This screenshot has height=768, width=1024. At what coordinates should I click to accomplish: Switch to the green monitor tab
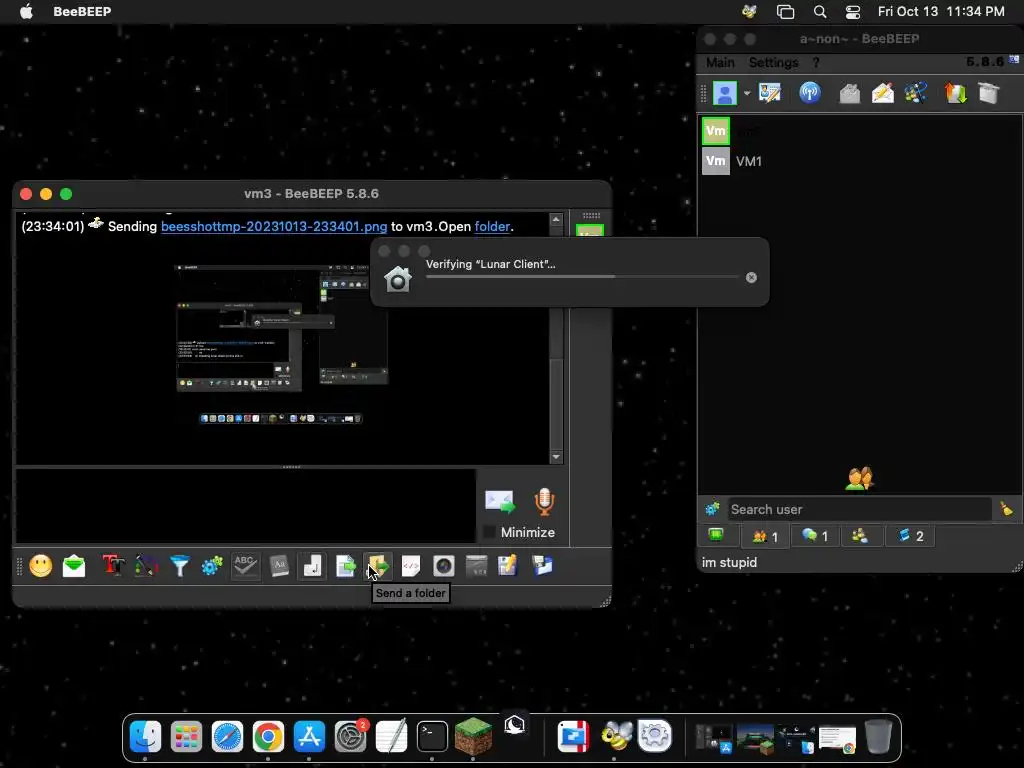click(716, 536)
